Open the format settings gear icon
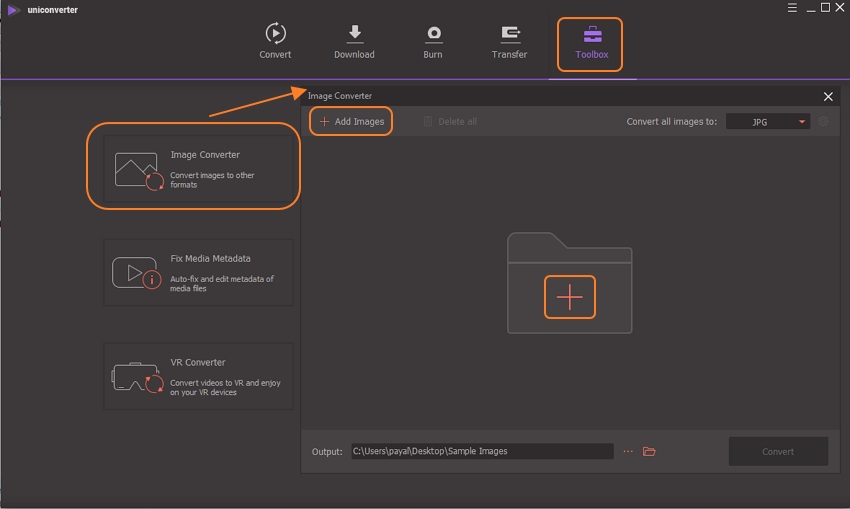This screenshot has height=509, width=850. [824, 122]
